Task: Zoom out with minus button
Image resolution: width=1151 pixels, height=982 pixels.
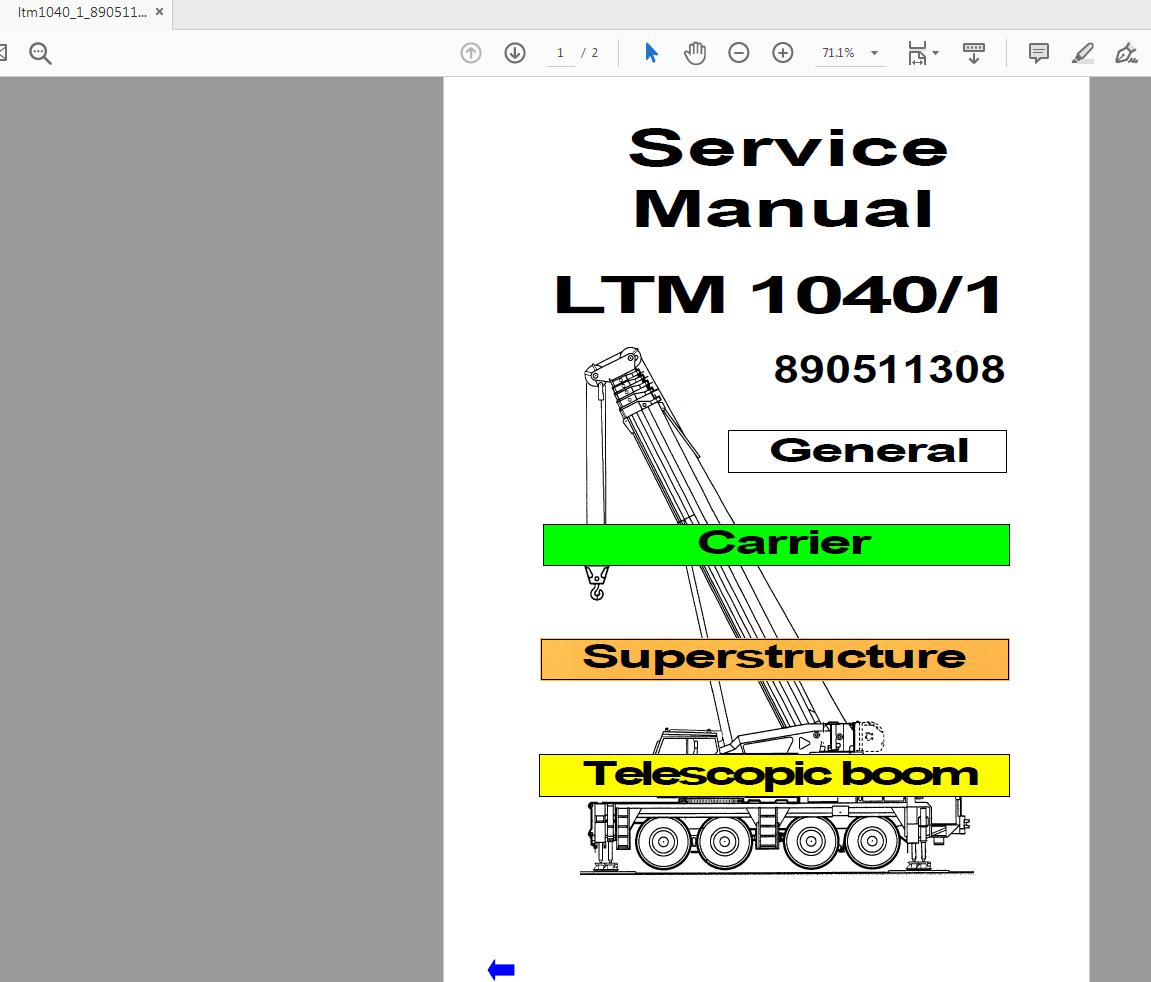Action: pos(738,53)
